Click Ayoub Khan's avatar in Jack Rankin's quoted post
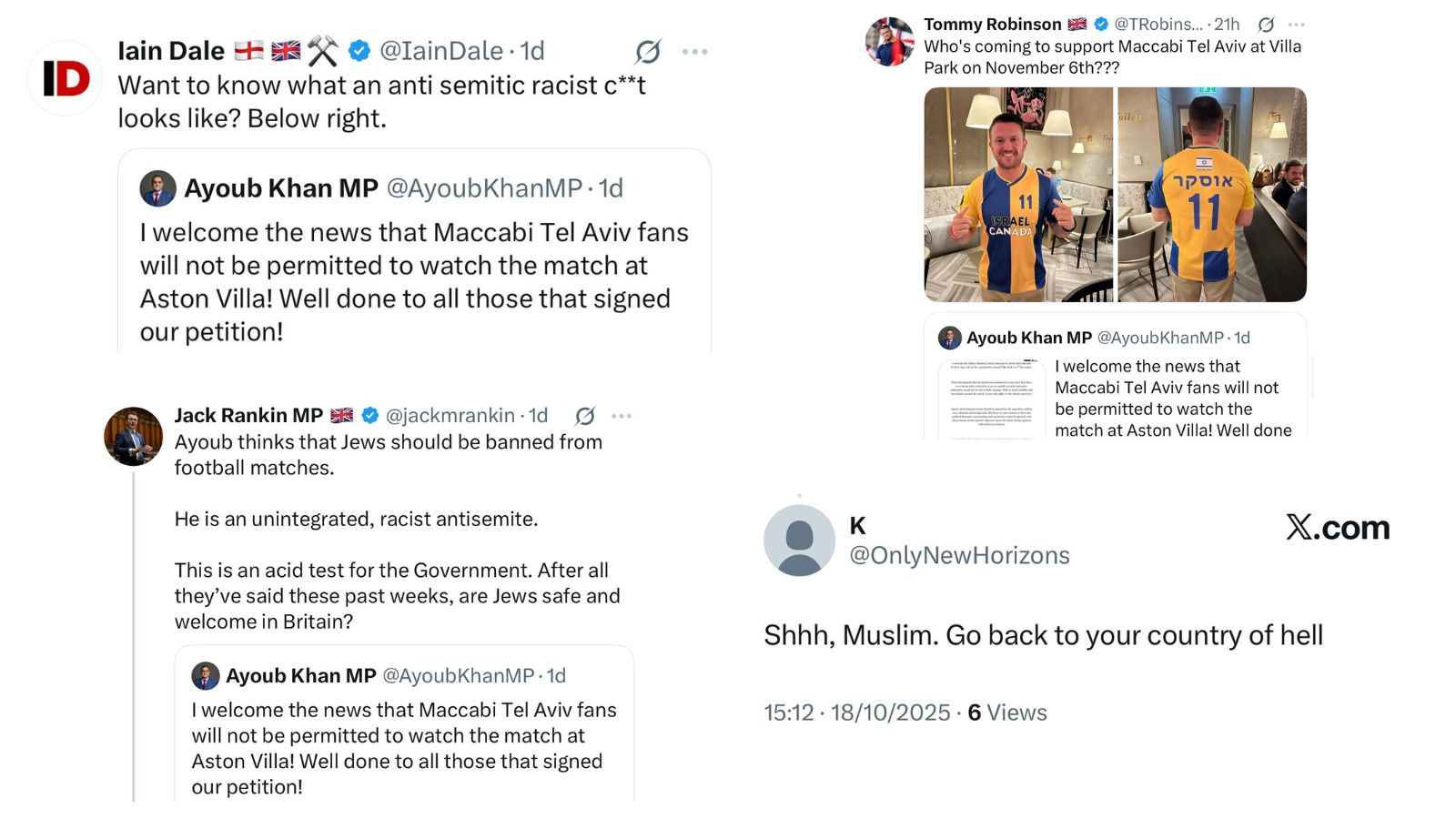Image resolution: width=1456 pixels, height=819 pixels. point(206,676)
